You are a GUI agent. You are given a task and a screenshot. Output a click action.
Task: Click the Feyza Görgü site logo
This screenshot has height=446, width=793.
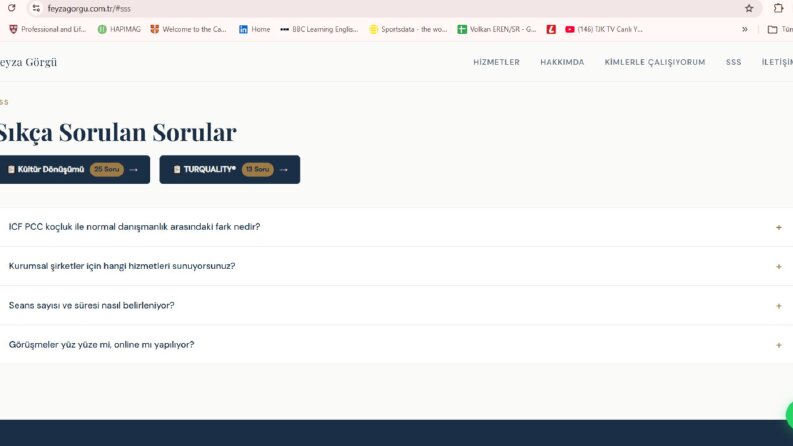28,62
